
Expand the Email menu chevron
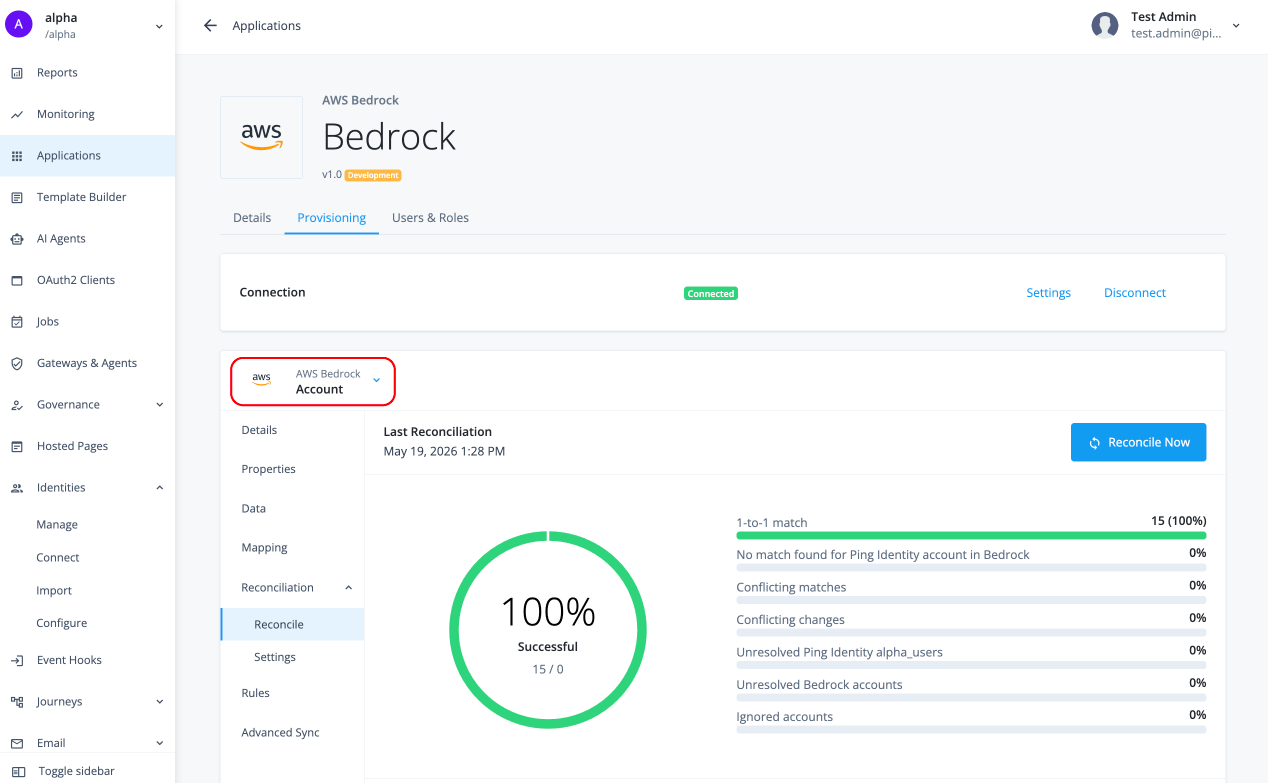(159, 743)
